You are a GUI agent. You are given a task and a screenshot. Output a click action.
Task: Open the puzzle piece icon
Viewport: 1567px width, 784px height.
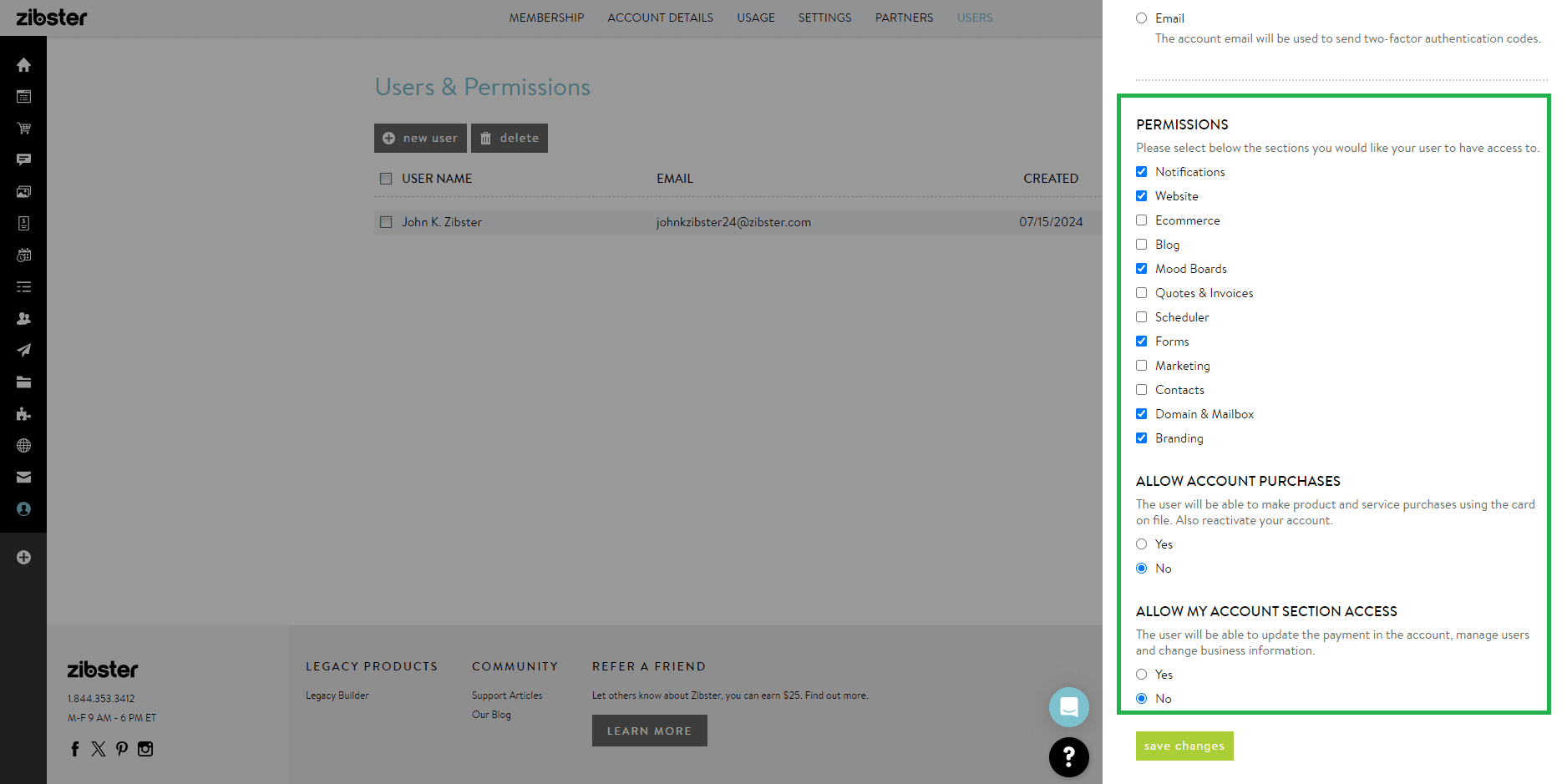point(23,414)
